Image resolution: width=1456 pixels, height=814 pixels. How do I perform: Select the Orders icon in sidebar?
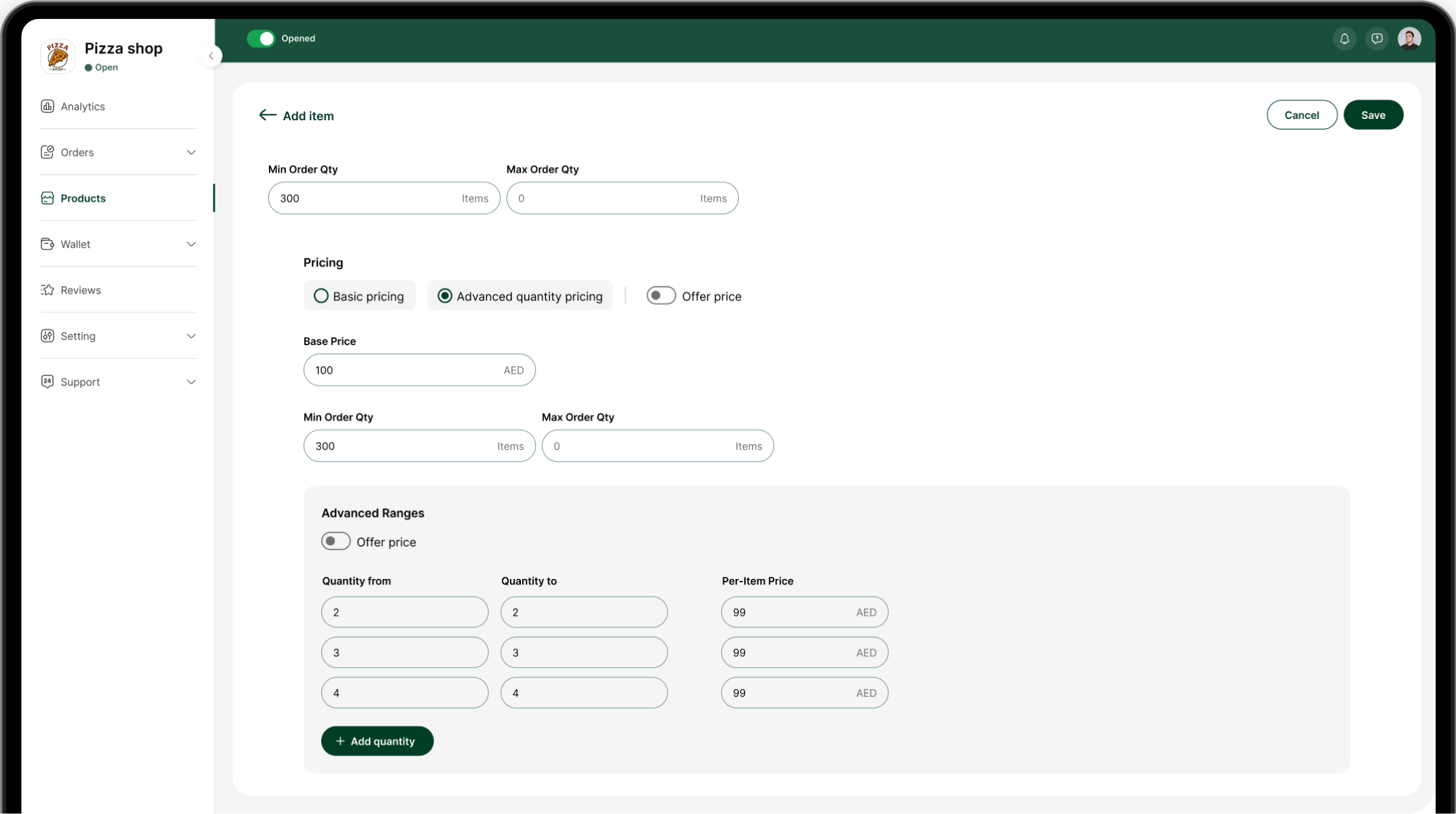pos(47,152)
